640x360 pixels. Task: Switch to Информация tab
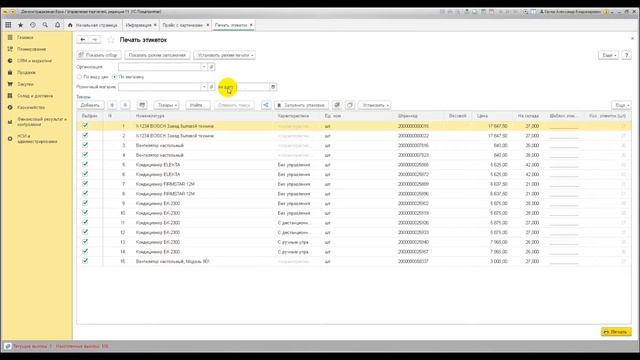(x=139, y=25)
